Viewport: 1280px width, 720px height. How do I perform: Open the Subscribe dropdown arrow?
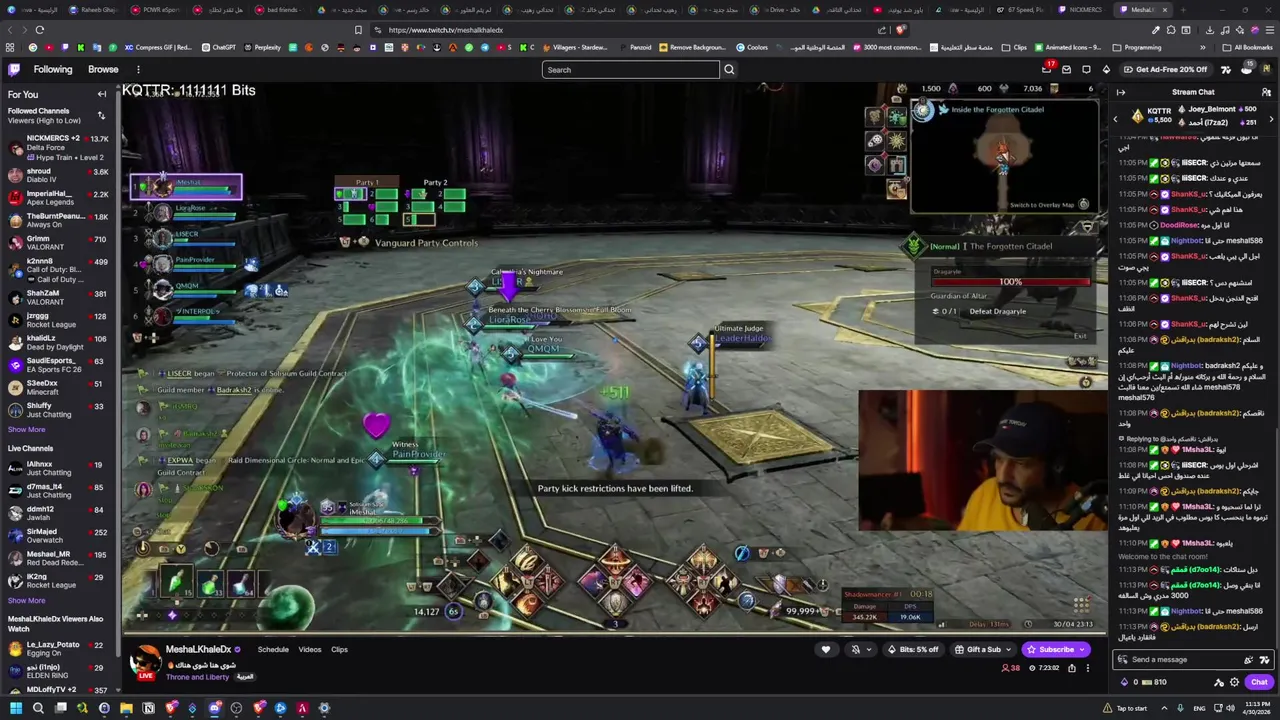[1082, 649]
